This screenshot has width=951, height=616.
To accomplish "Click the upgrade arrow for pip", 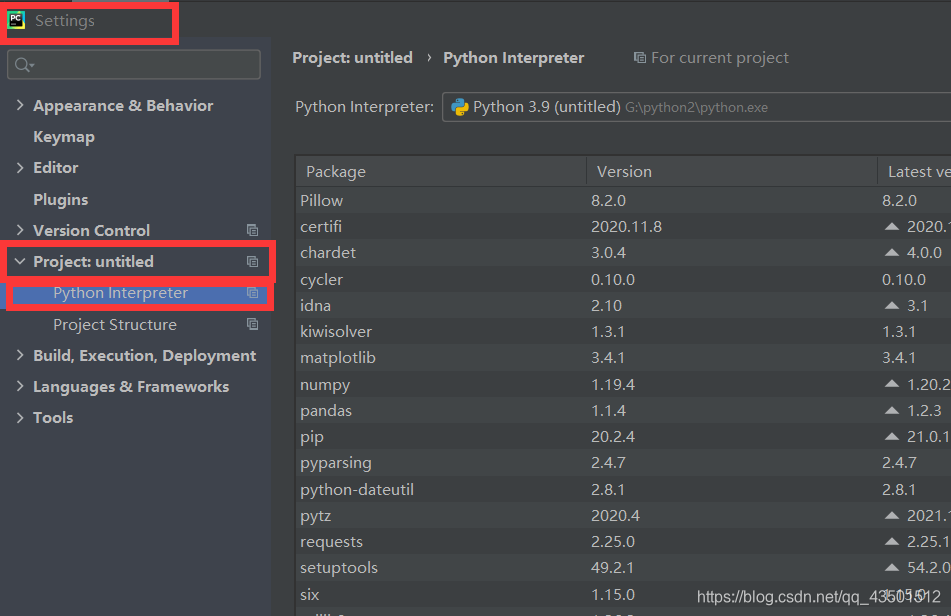I will (892, 437).
